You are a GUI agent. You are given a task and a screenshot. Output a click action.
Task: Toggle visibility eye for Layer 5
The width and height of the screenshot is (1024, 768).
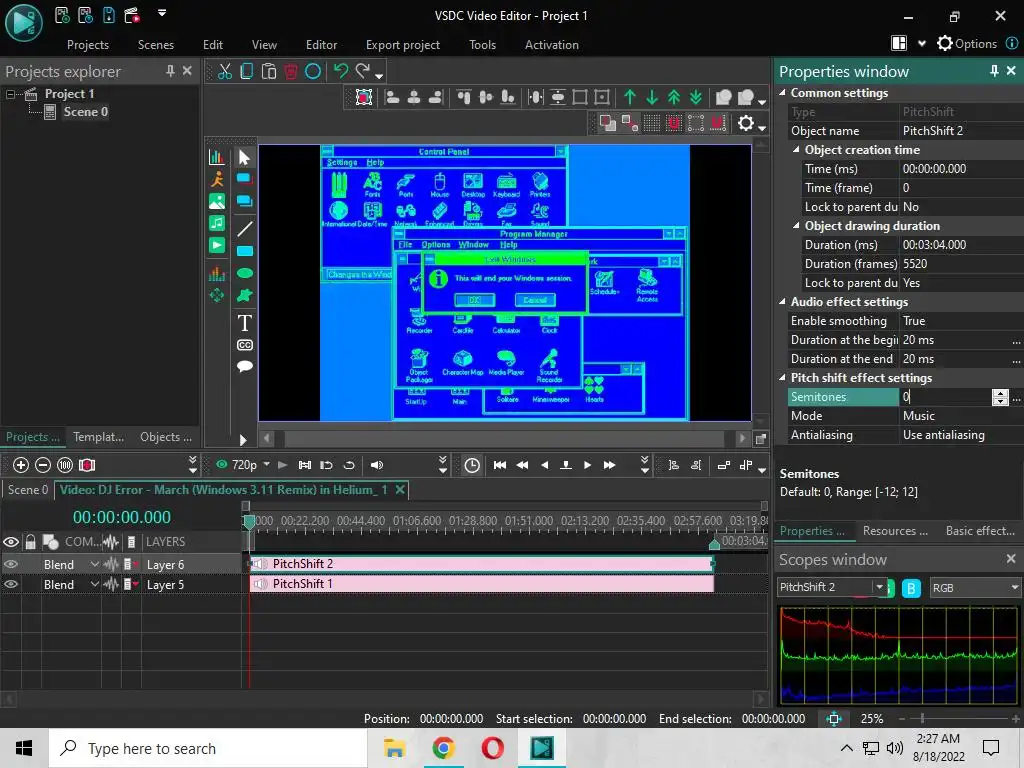(11, 584)
